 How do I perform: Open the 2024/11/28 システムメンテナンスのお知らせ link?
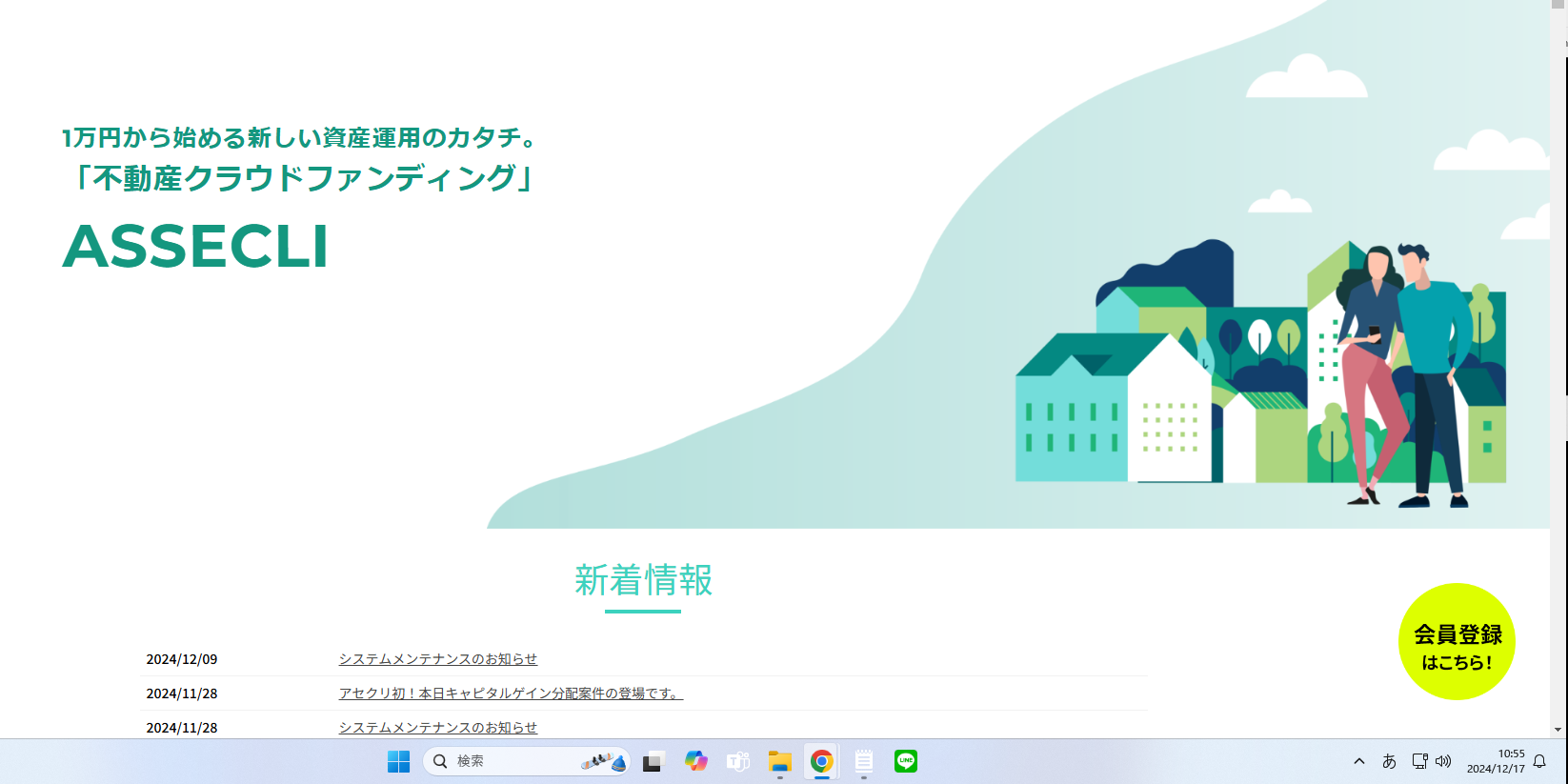[437, 728]
